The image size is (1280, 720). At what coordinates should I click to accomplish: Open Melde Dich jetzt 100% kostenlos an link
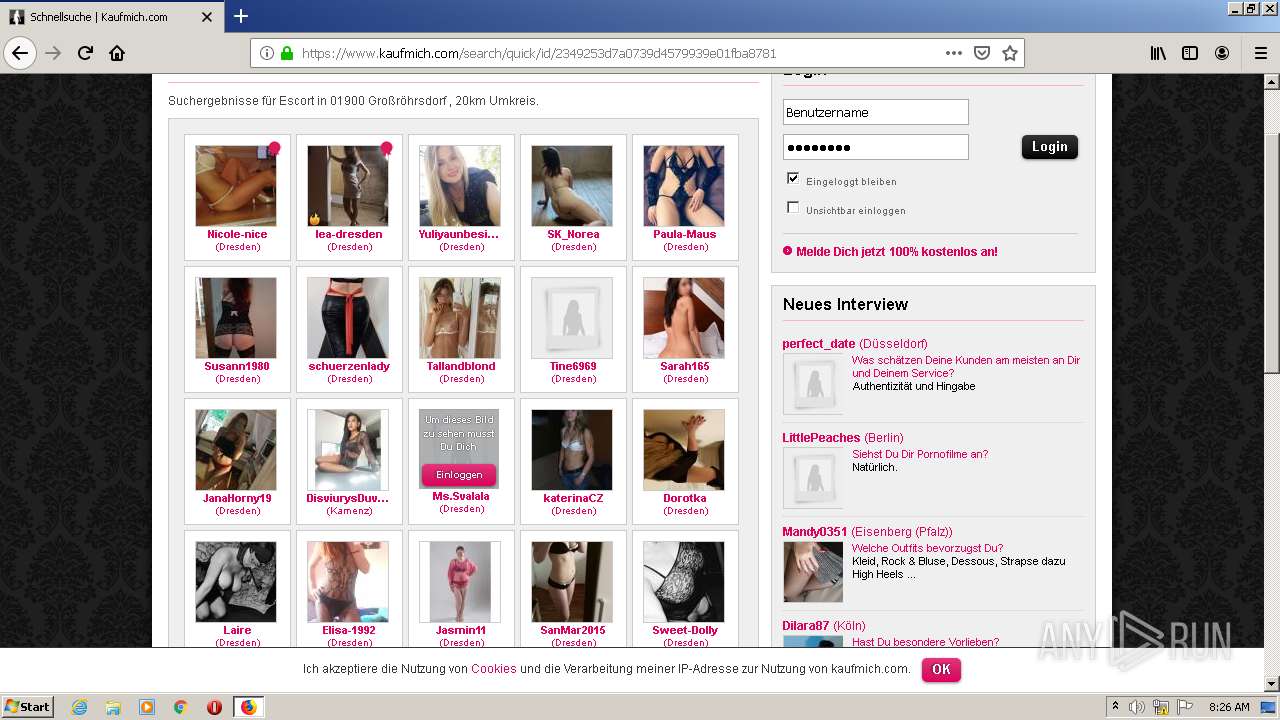pos(896,252)
